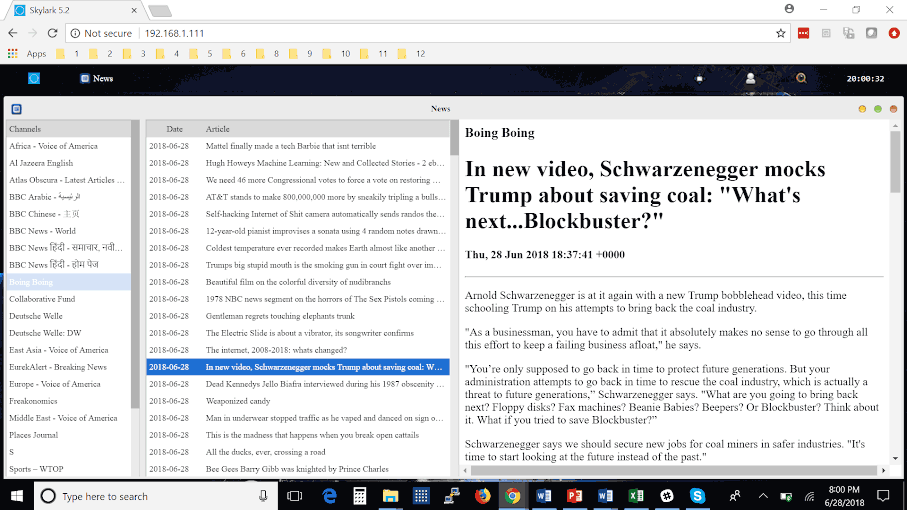The image size is (907, 510).
Task: Open Bee Gees Barry Gibb knighted article
Action: (x=298, y=469)
